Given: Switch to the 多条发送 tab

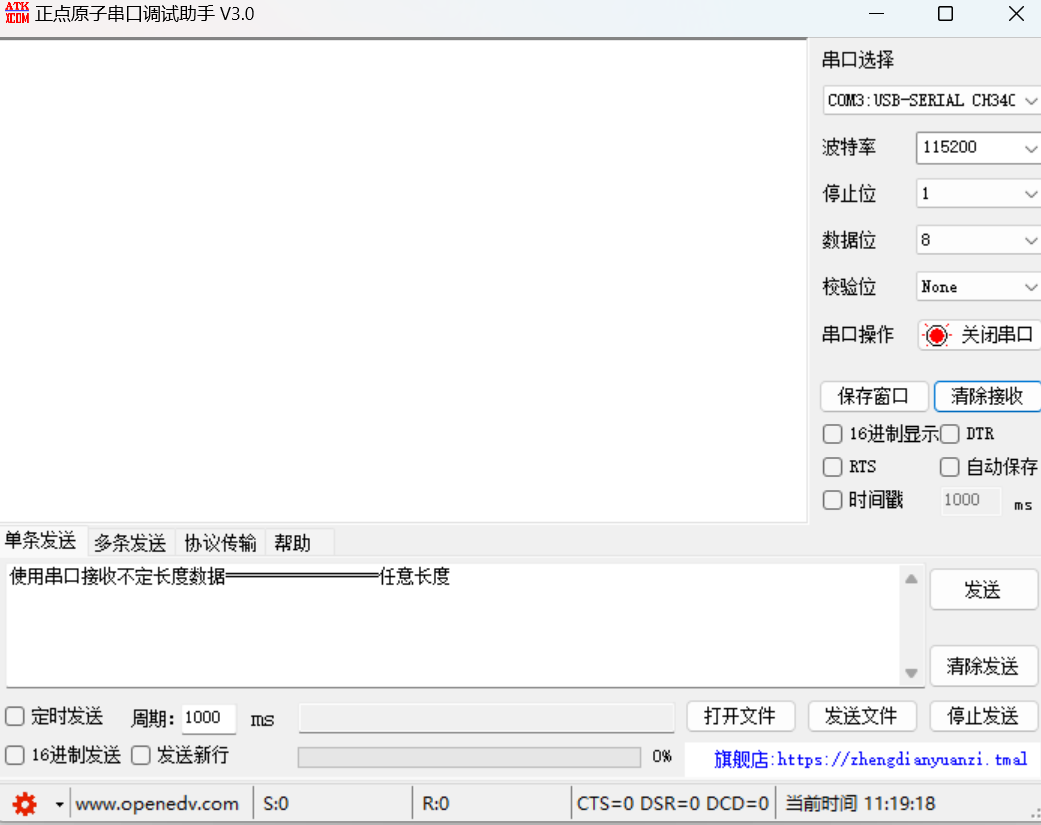Looking at the screenshot, I should click(x=130, y=543).
